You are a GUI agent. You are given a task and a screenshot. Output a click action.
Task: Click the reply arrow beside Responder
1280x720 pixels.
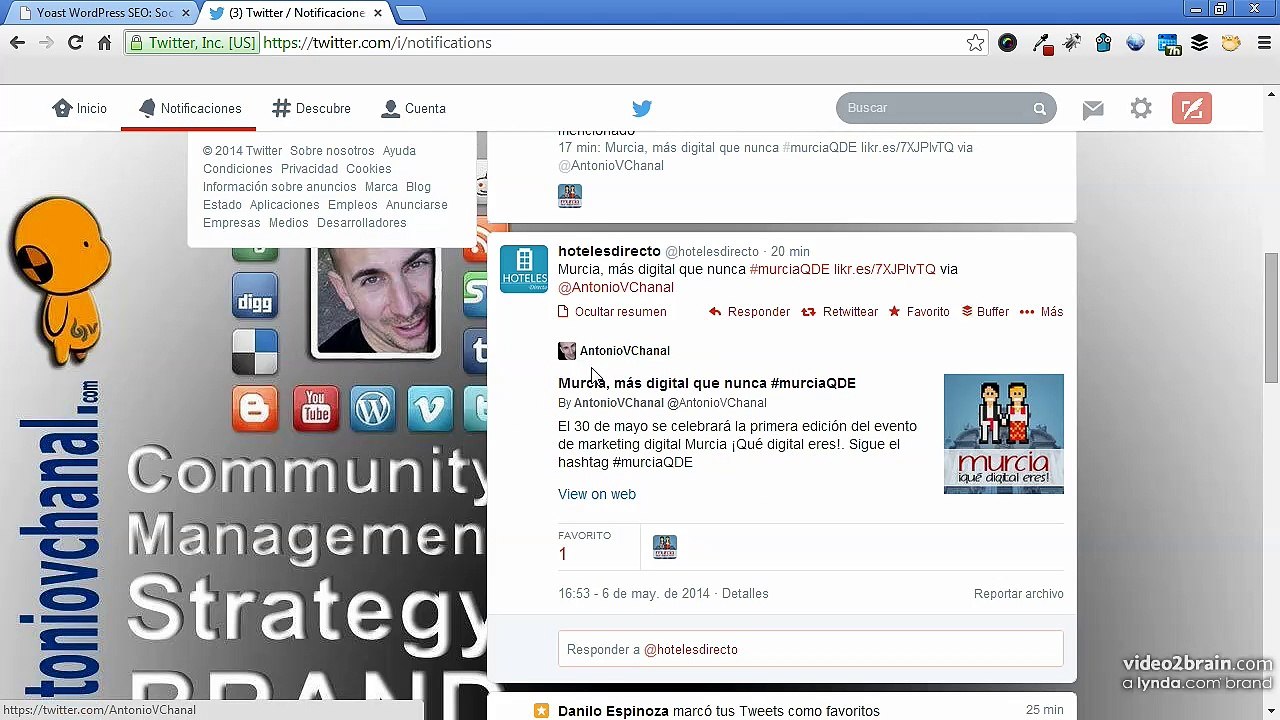(715, 312)
